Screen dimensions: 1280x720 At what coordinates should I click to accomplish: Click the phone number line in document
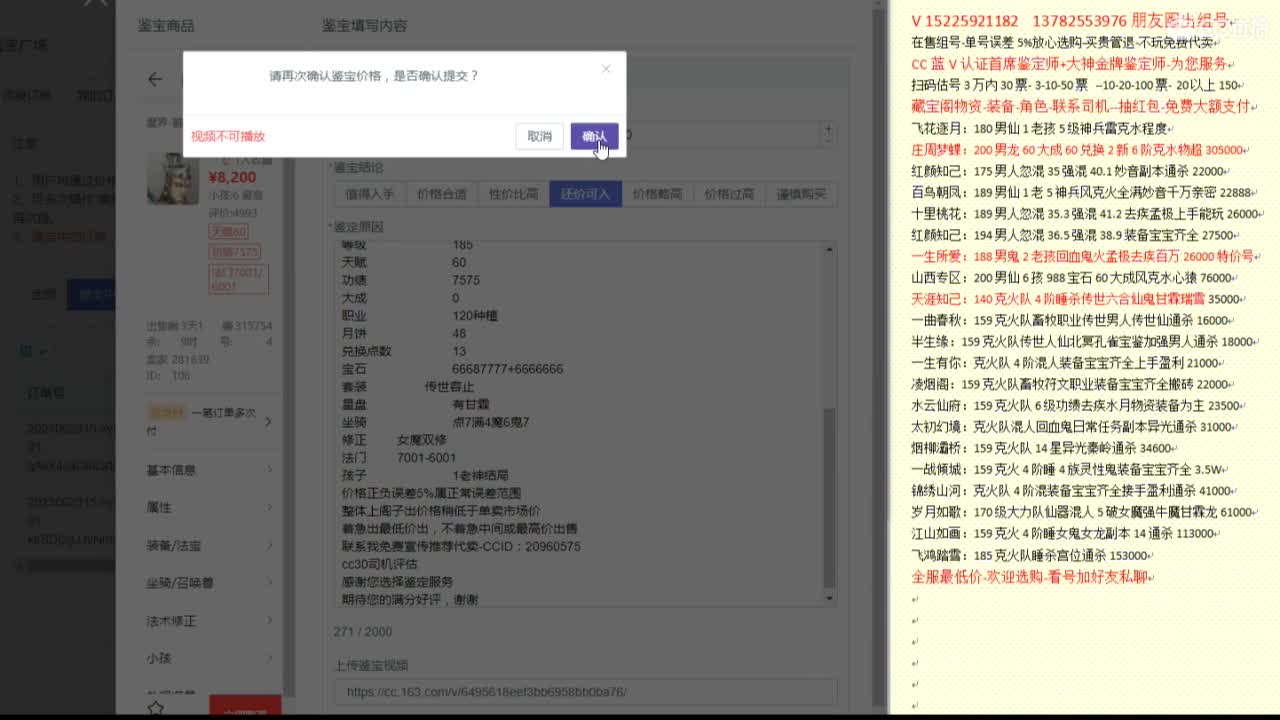1069,21
